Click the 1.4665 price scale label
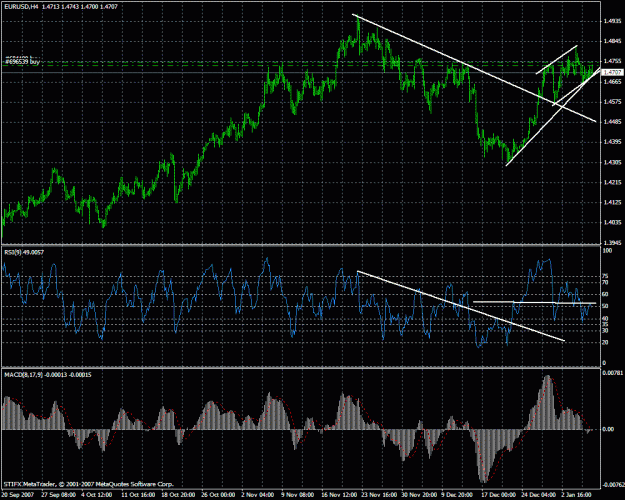Image resolution: width=625 pixels, height=500 pixels. (612, 82)
